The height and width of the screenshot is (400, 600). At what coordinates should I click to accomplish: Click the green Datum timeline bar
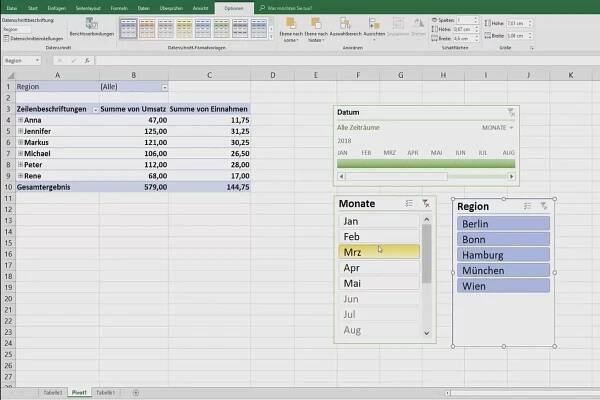point(425,163)
